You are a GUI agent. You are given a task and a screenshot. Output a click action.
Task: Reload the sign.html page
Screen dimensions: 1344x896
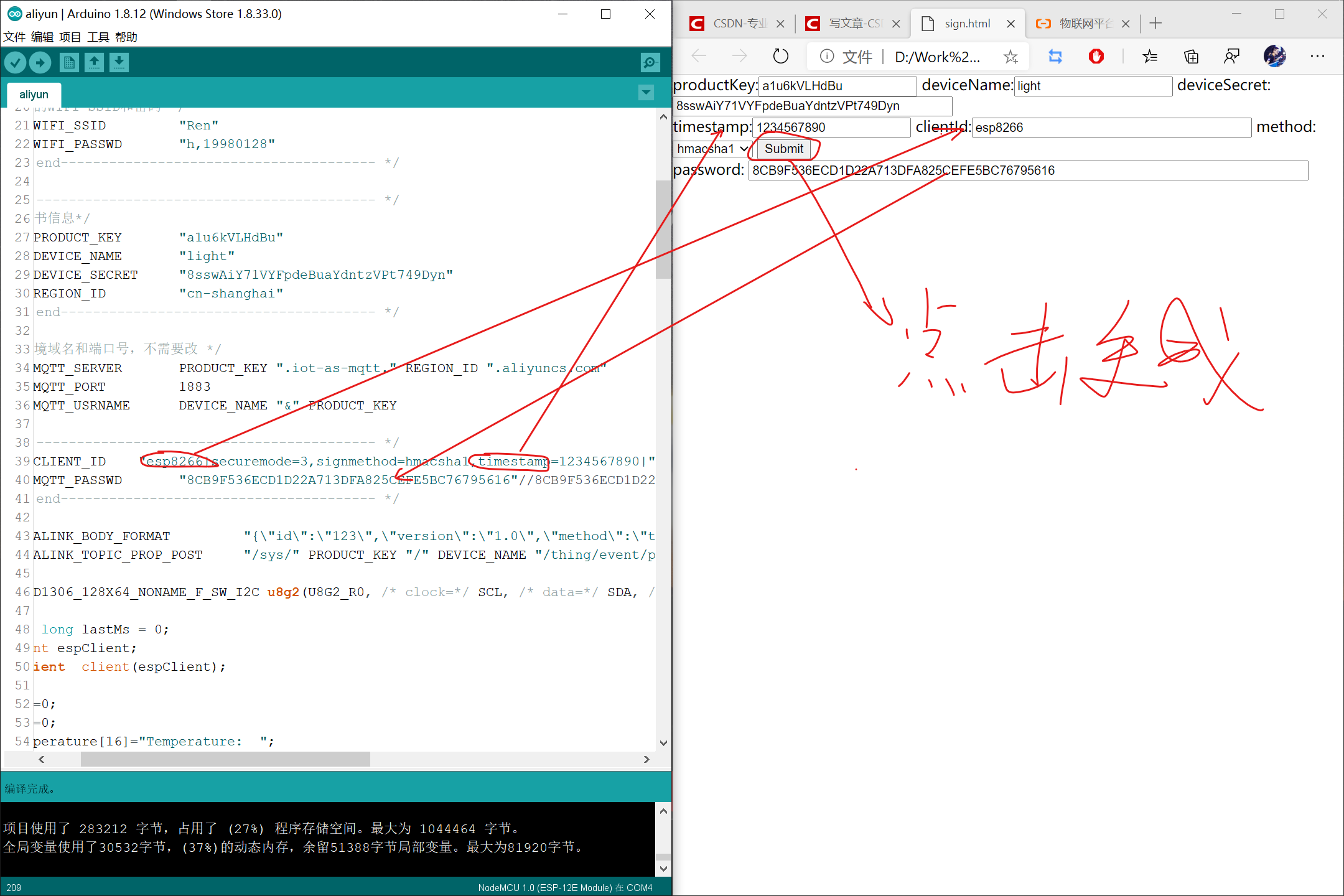[x=781, y=56]
